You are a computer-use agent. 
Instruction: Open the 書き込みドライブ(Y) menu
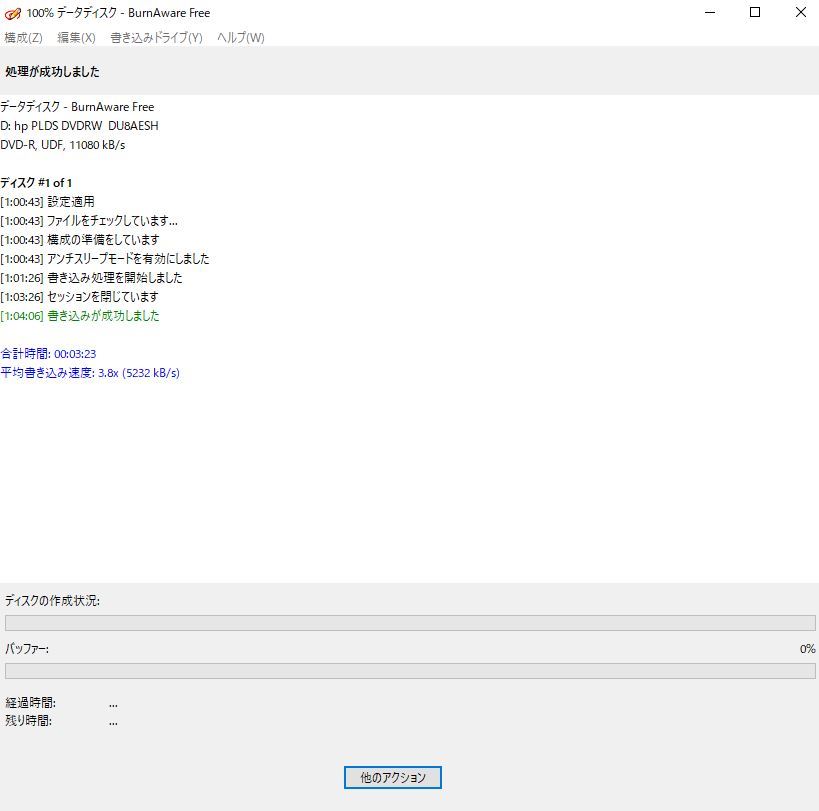[156, 38]
